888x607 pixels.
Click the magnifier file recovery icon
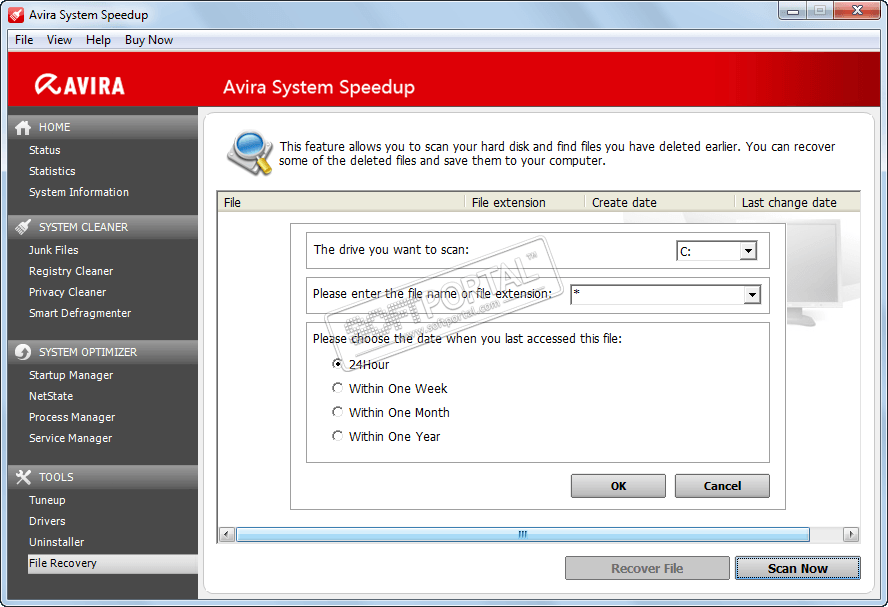tap(249, 153)
